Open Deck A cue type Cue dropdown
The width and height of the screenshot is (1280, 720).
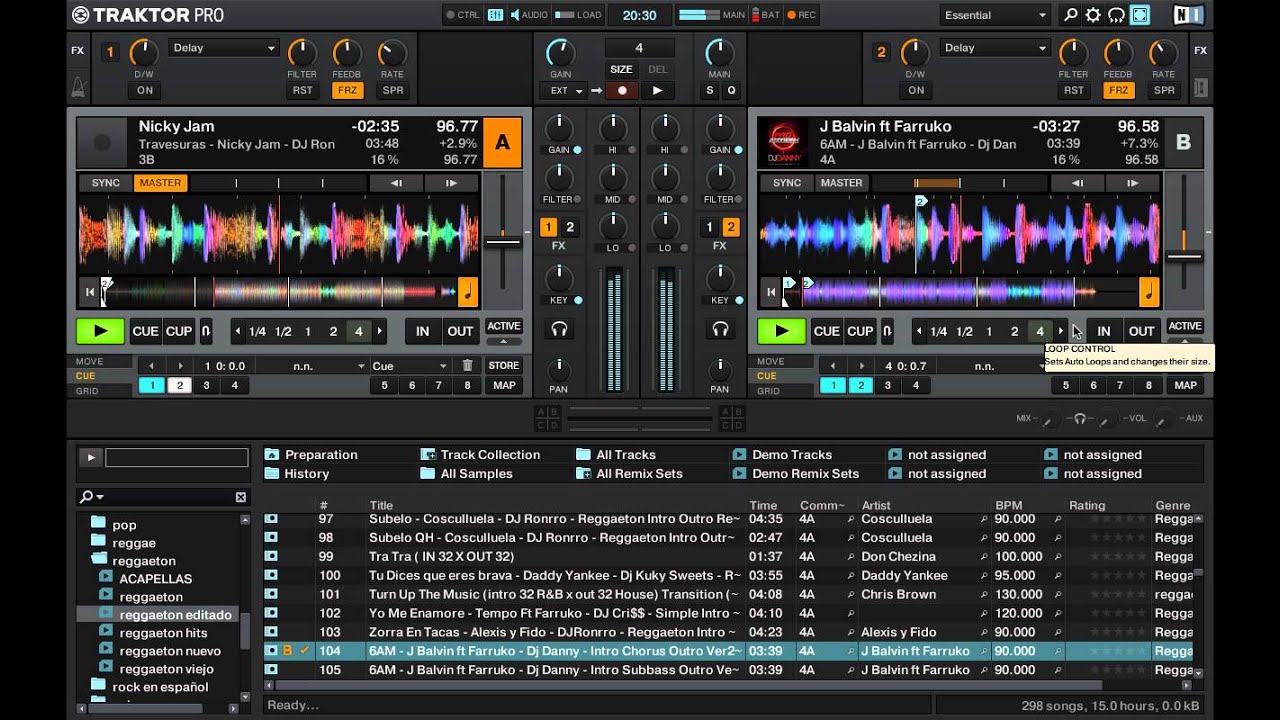pyautogui.click(x=410, y=366)
